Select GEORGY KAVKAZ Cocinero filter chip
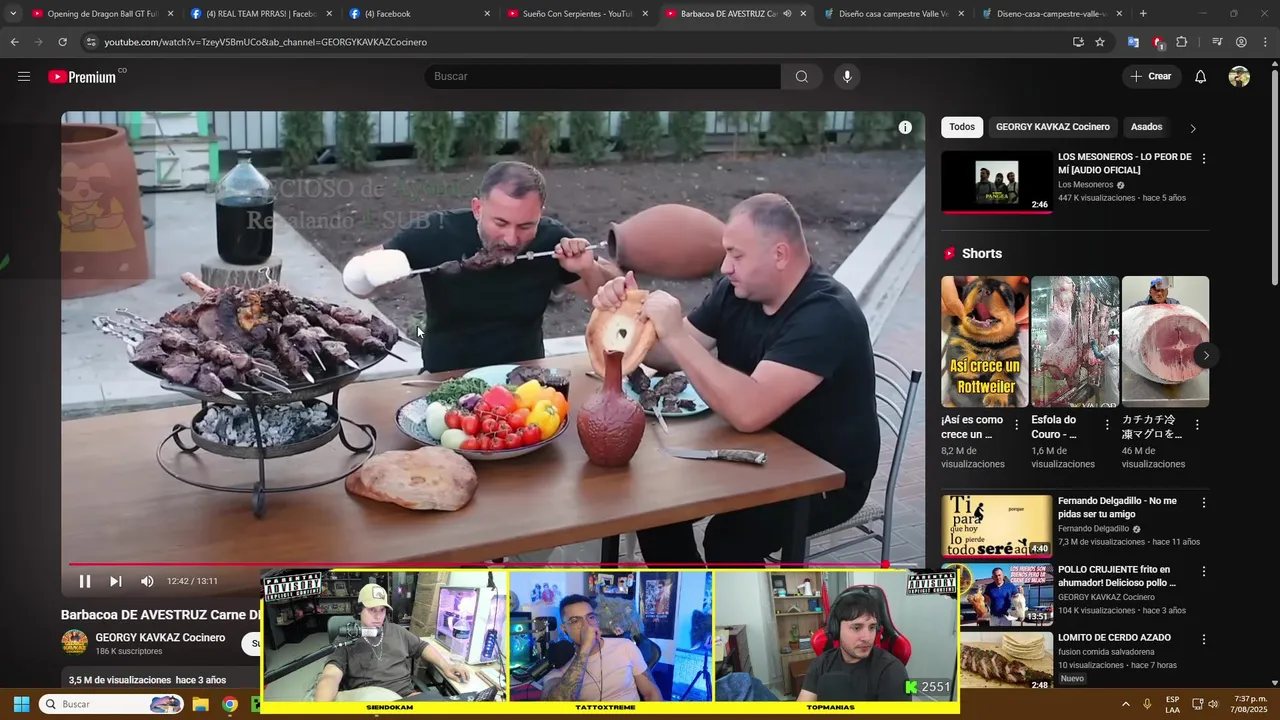 pos(1052,127)
